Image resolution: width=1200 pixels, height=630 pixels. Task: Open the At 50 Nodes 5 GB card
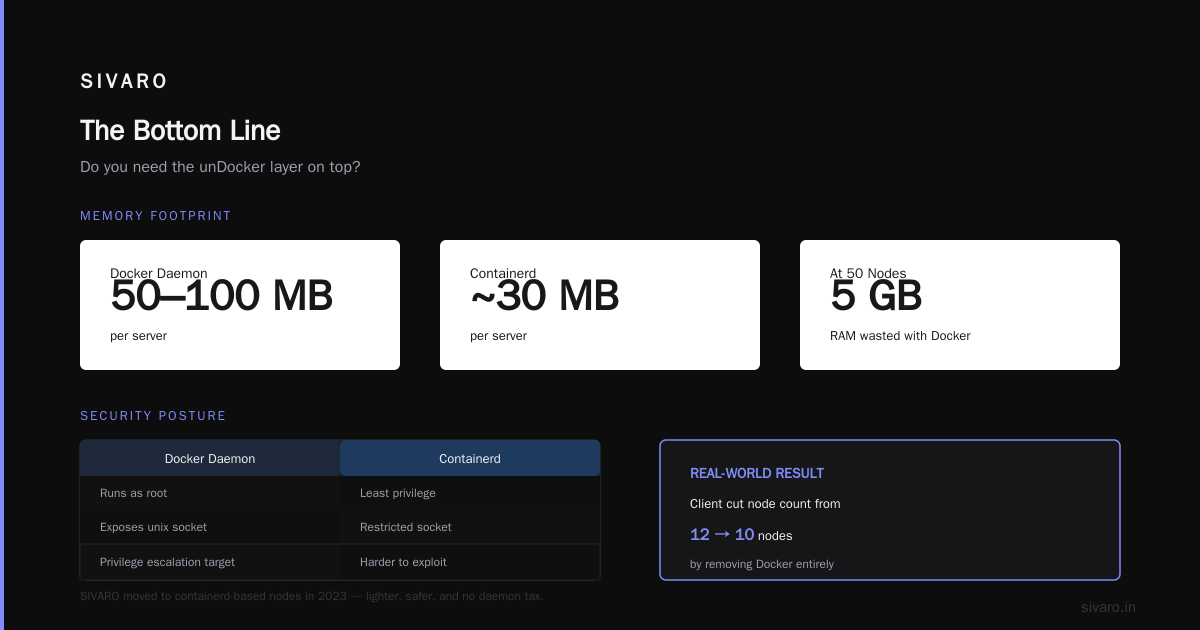960,305
